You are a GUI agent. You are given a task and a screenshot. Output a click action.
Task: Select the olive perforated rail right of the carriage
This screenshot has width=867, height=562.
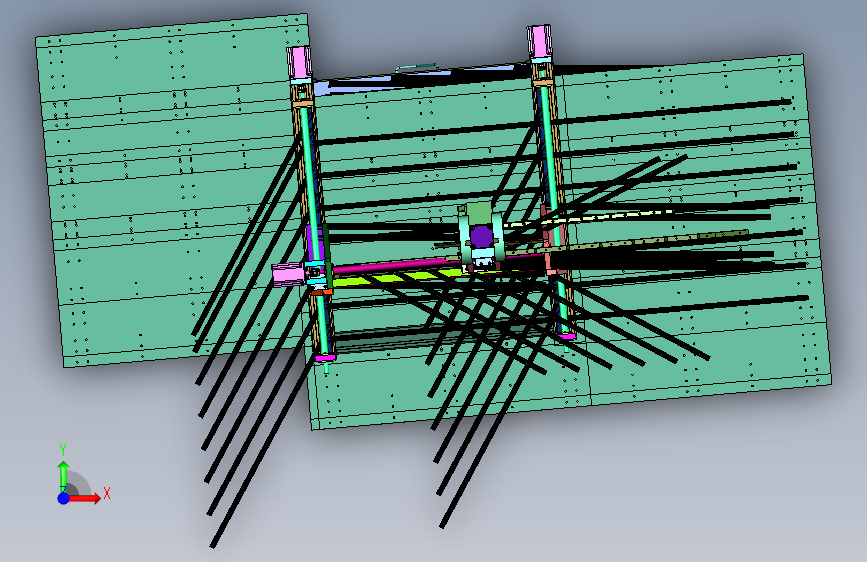click(628, 243)
